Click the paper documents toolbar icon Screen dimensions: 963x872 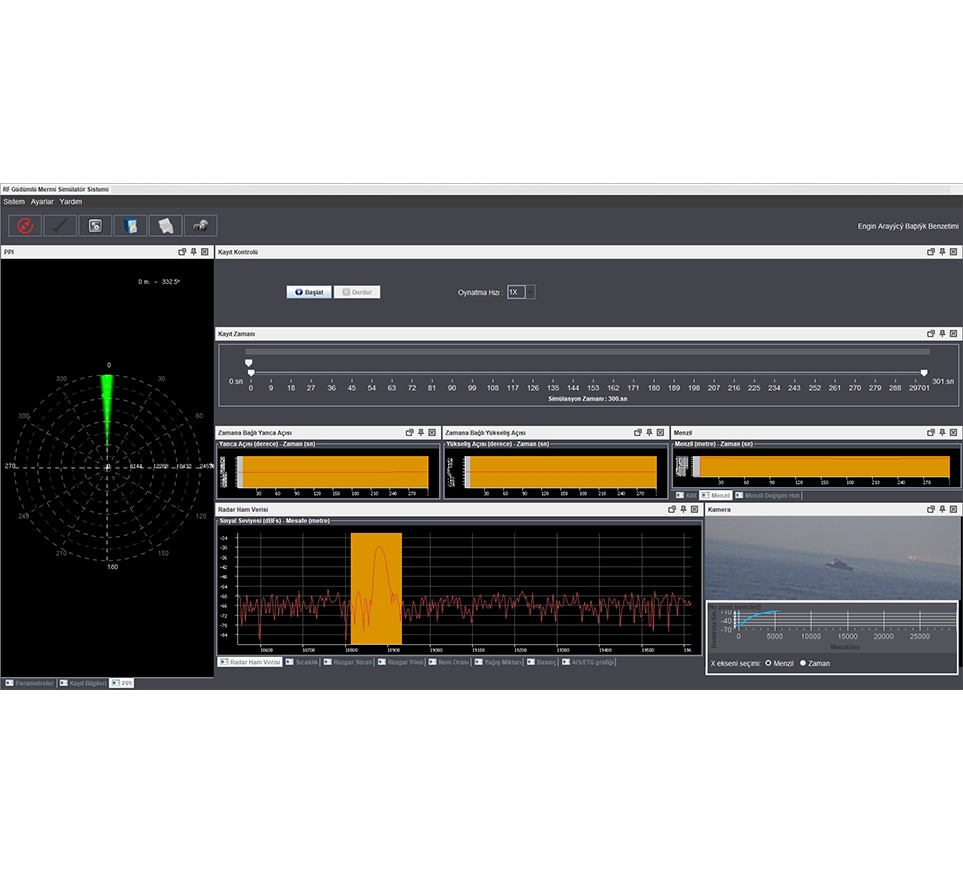[165, 226]
